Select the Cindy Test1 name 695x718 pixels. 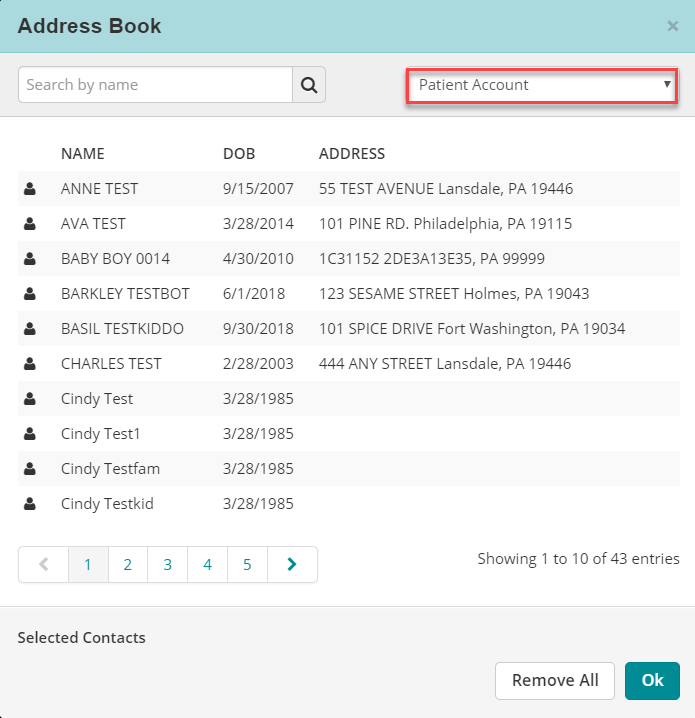pos(101,434)
